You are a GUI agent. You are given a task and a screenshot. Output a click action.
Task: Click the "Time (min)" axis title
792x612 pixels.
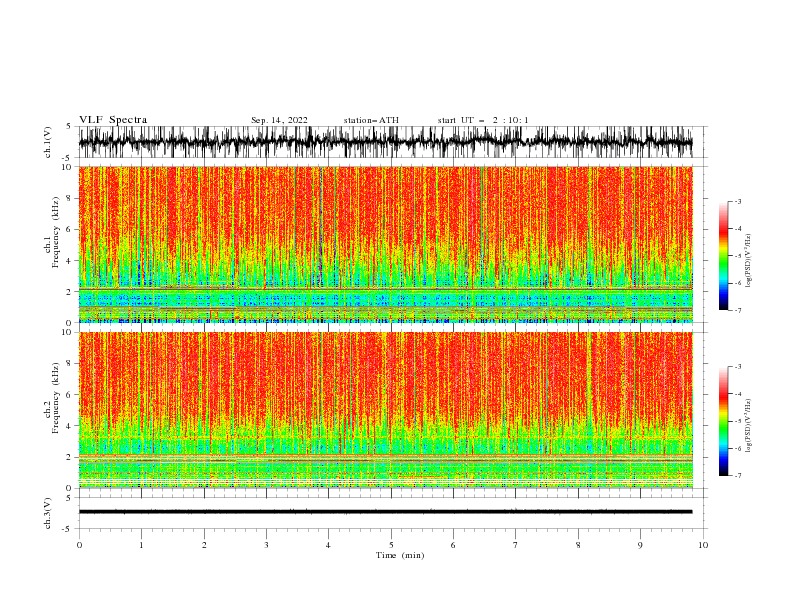pos(400,555)
